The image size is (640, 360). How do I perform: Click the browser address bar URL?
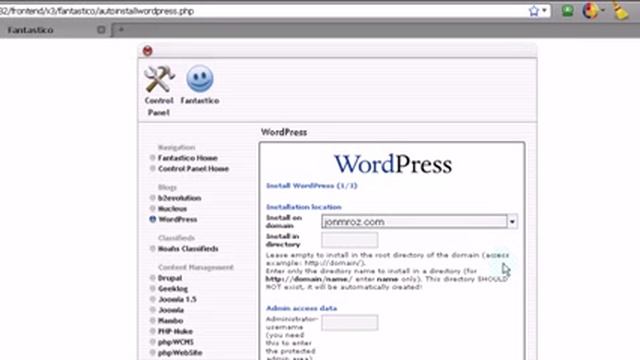click(97, 11)
